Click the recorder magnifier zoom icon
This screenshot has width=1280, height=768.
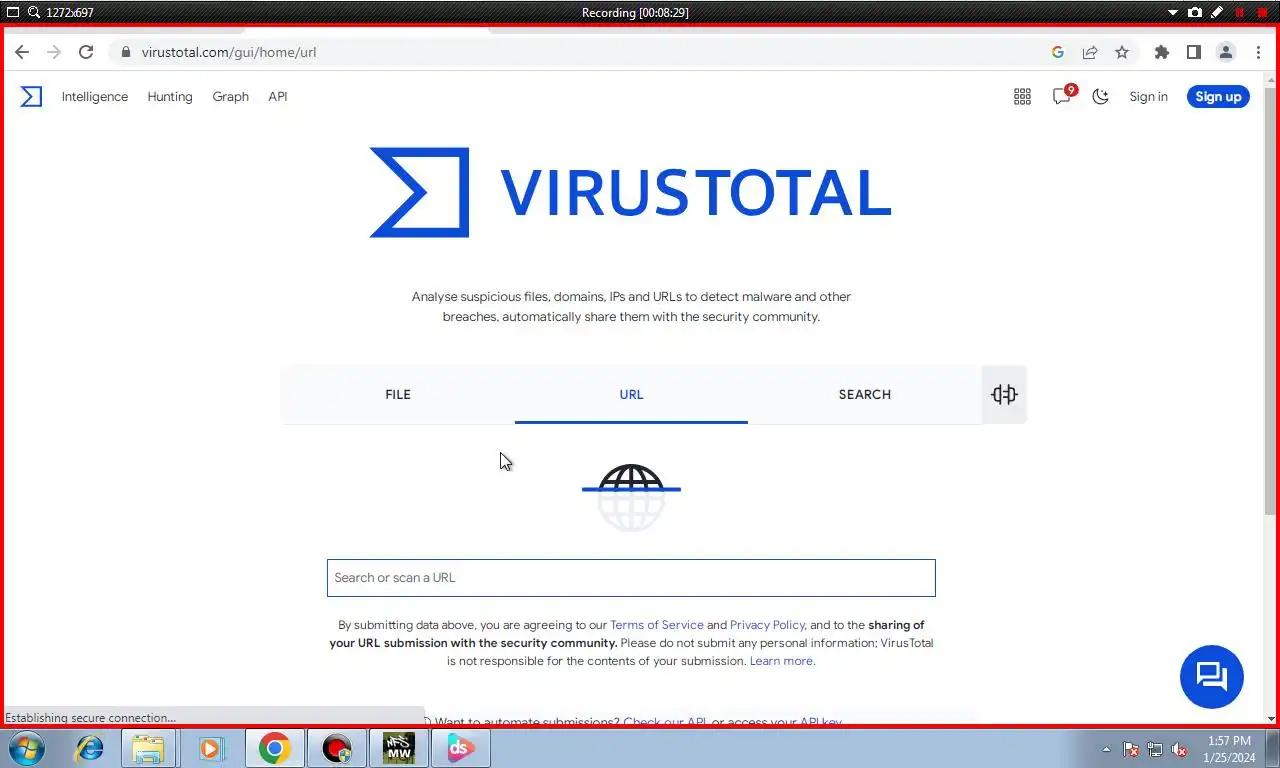tap(34, 12)
